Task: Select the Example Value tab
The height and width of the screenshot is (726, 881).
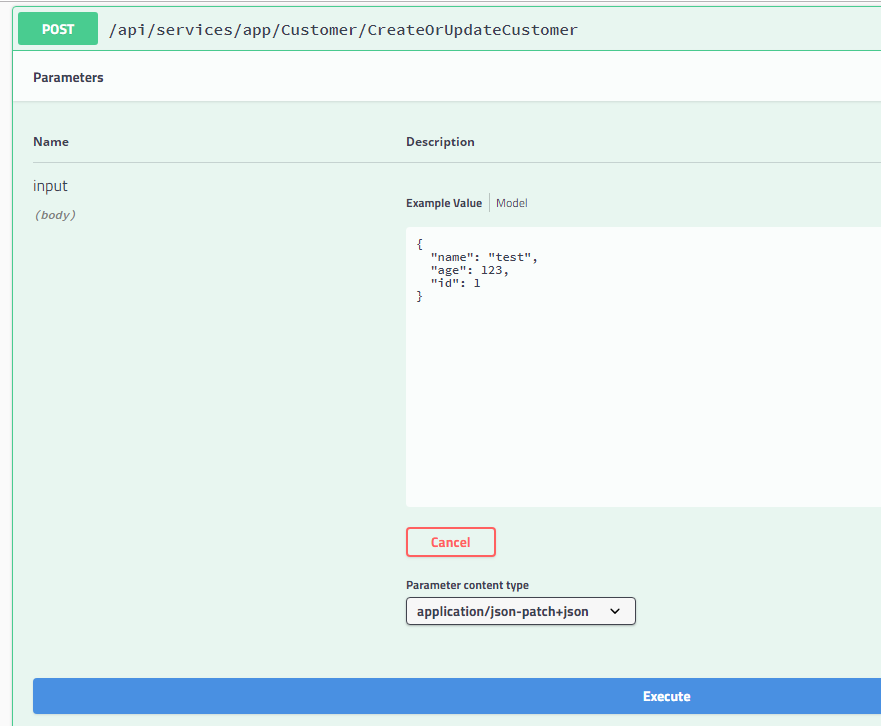Action: click(444, 203)
